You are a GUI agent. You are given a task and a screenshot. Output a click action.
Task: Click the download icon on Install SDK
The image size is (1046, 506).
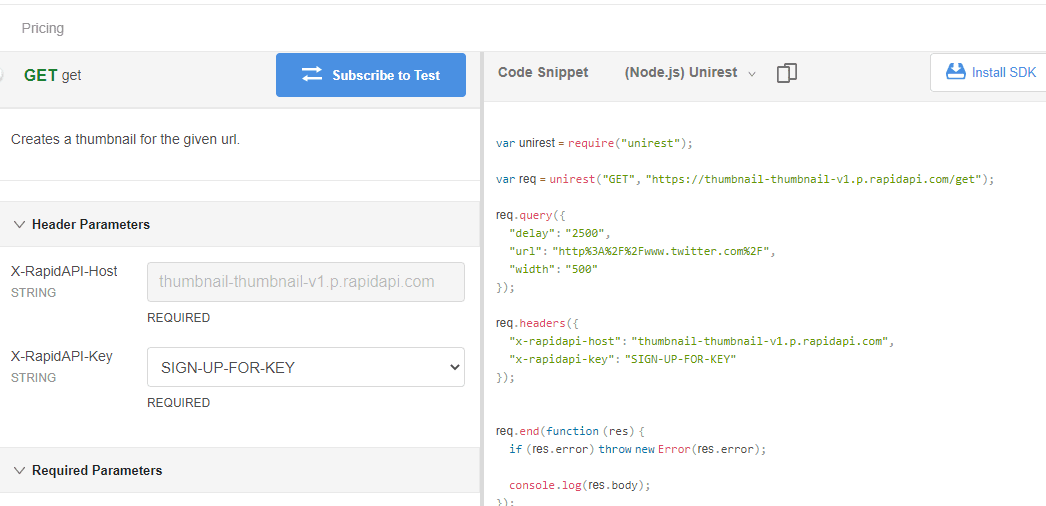click(956, 72)
